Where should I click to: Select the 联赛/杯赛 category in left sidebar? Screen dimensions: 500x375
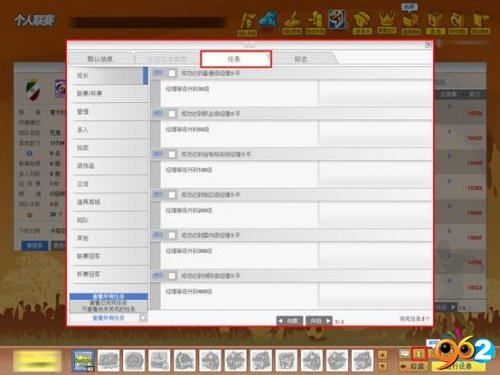click(109, 94)
